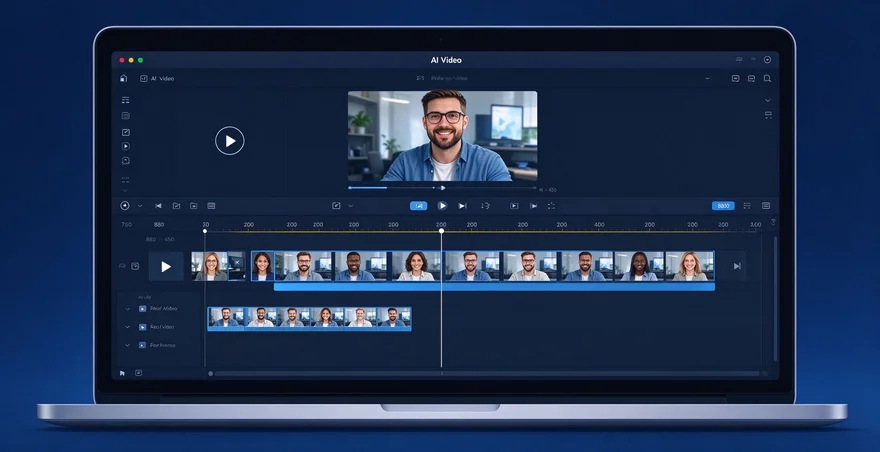Click the circled play icon in sidebar
The height and width of the screenshot is (452, 880).
coord(125,146)
